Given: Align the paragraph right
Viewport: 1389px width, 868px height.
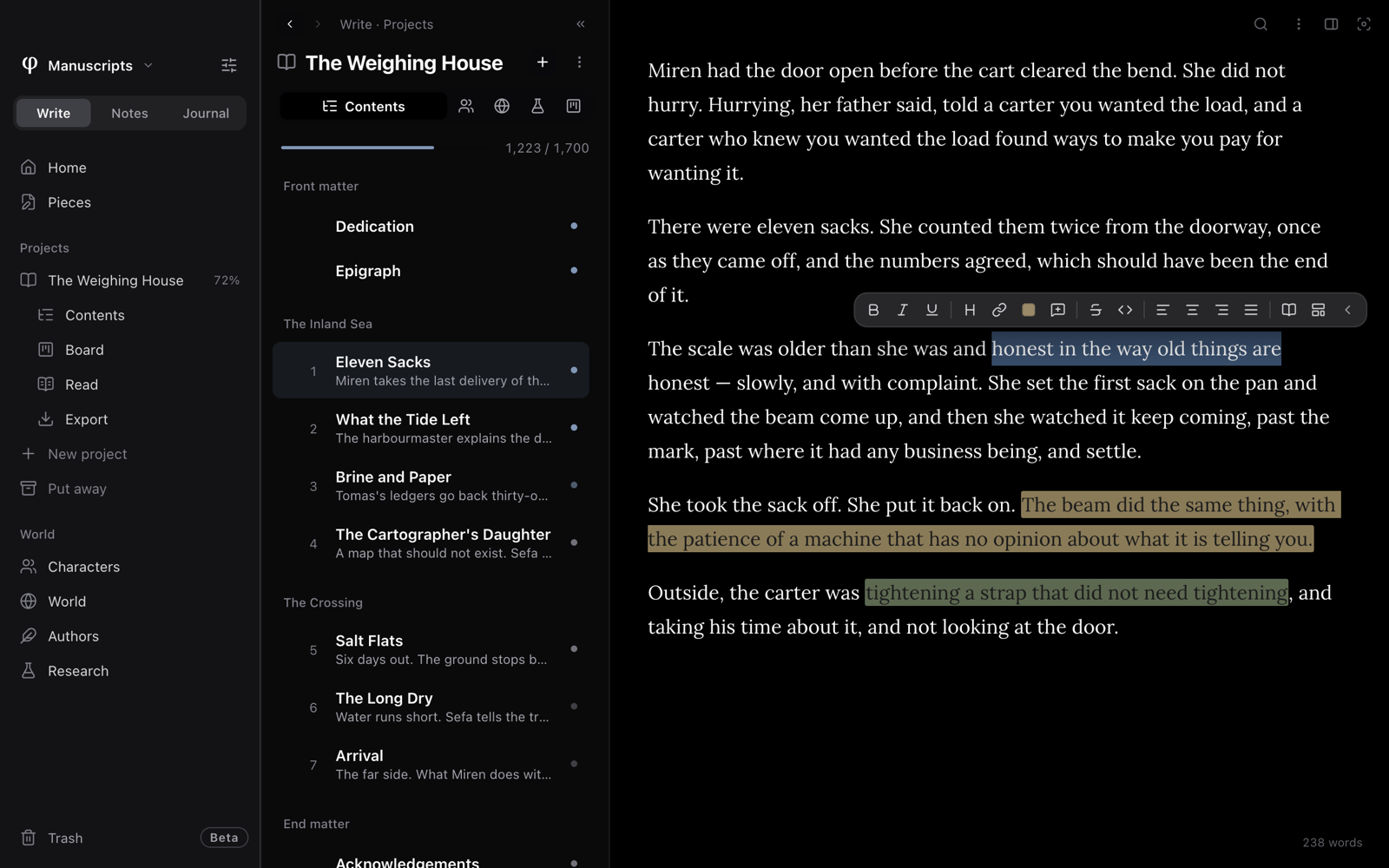Looking at the screenshot, I should point(1221,310).
